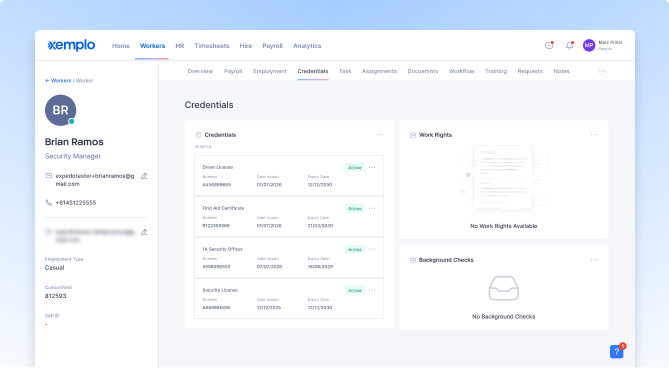
Task: Open the Background Checks card three-dot menu
Action: 594,260
